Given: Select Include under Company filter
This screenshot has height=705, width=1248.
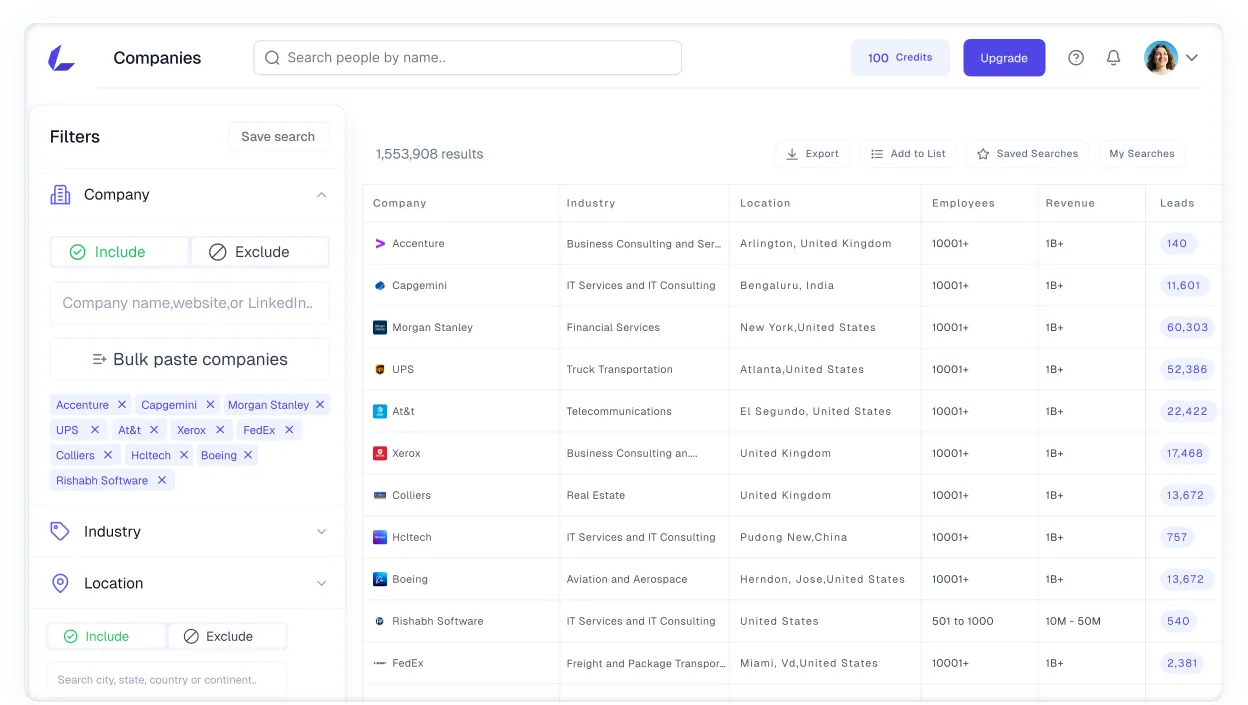Looking at the screenshot, I should 119,252.
